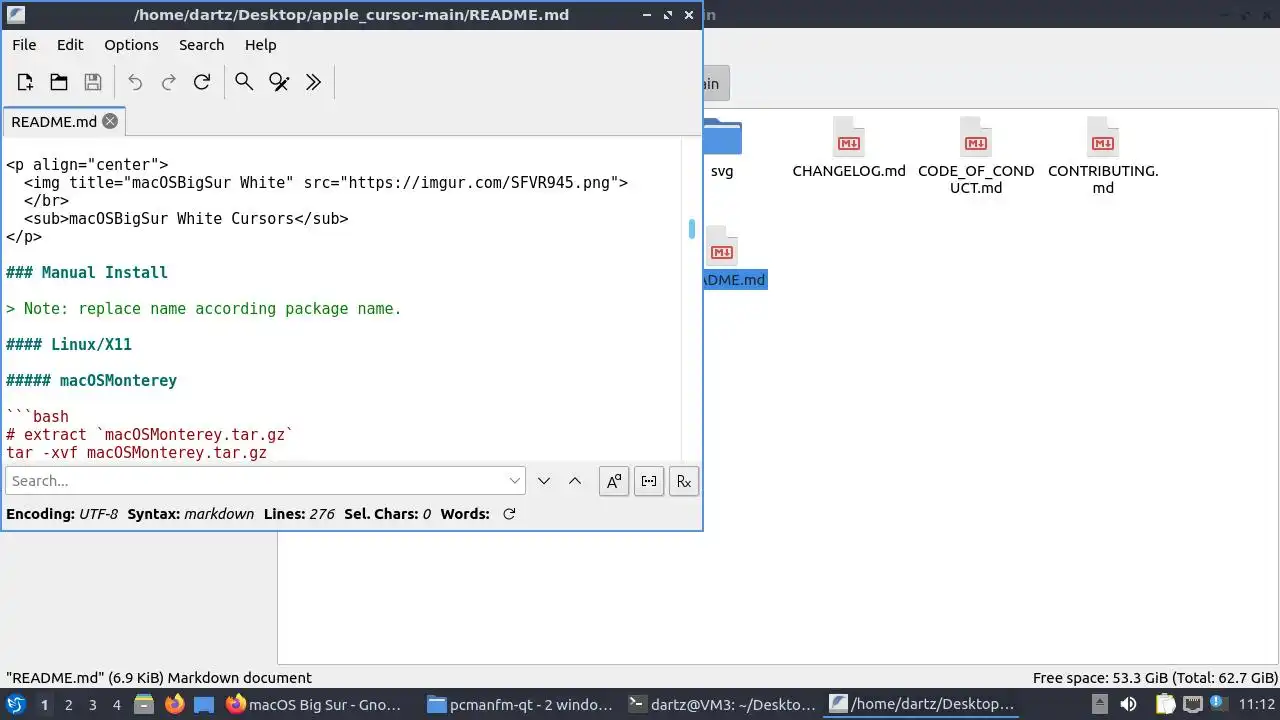Click the 'tar -xvf macOSMonterey.tar.gz' line
Viewport: 1280px width, 720px height.
[136, 452]
